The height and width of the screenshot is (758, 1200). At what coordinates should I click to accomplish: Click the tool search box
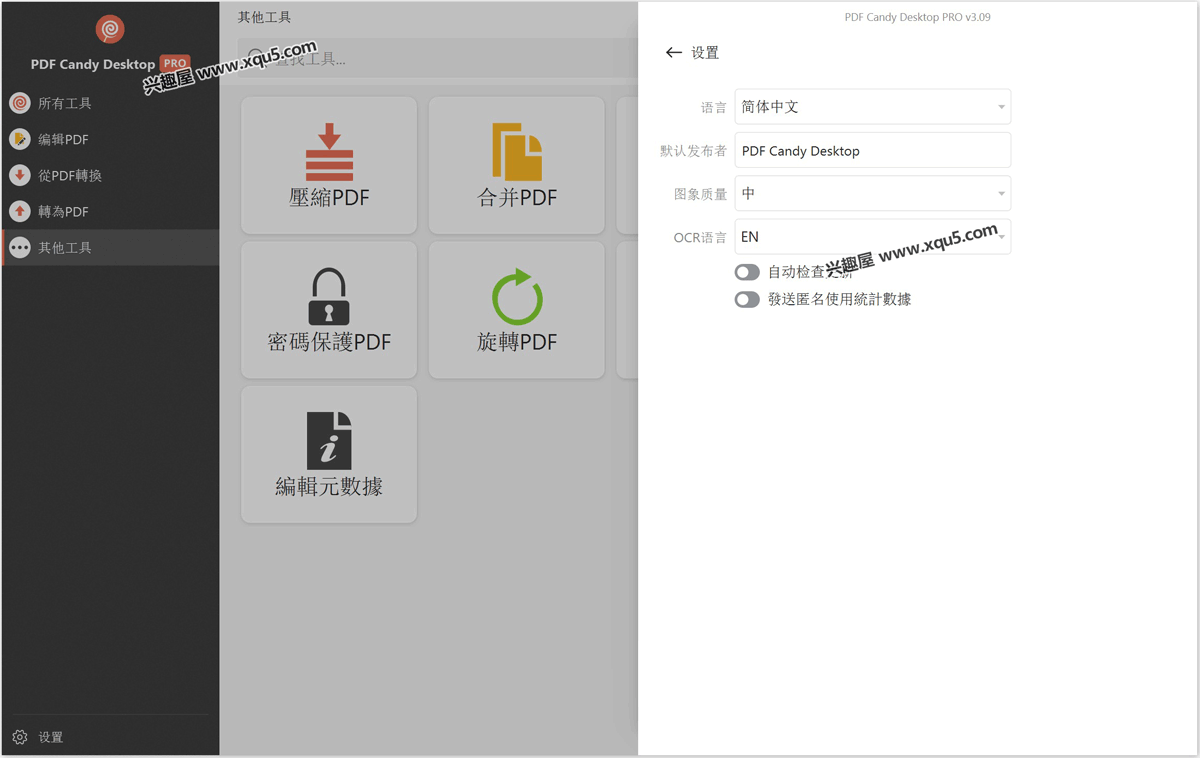click(438, 59)
